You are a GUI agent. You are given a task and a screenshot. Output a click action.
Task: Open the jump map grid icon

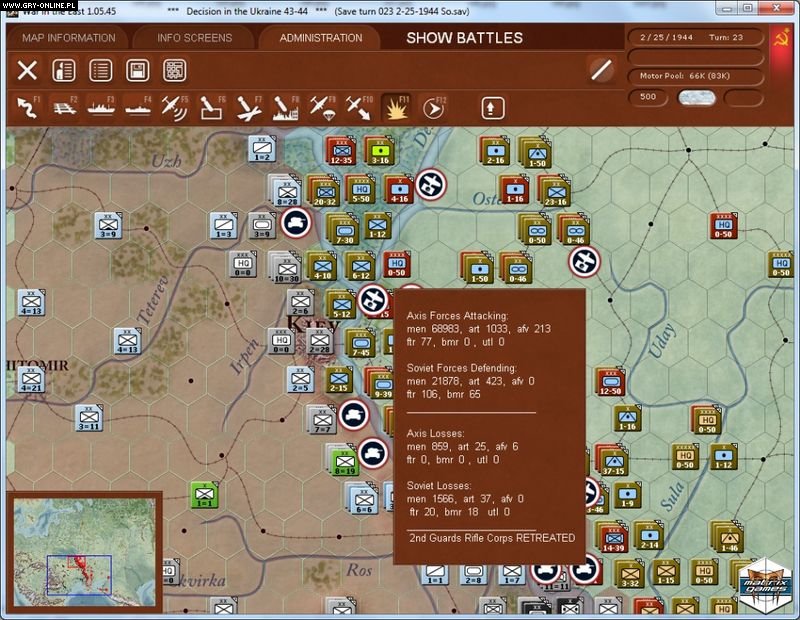coord(175,72)
